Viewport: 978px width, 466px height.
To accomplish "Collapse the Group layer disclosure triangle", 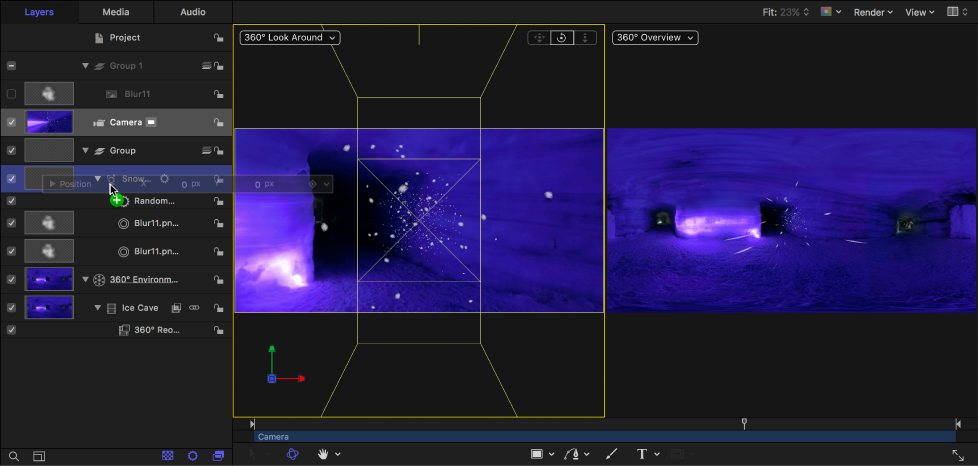I will (x=85, y=150).
